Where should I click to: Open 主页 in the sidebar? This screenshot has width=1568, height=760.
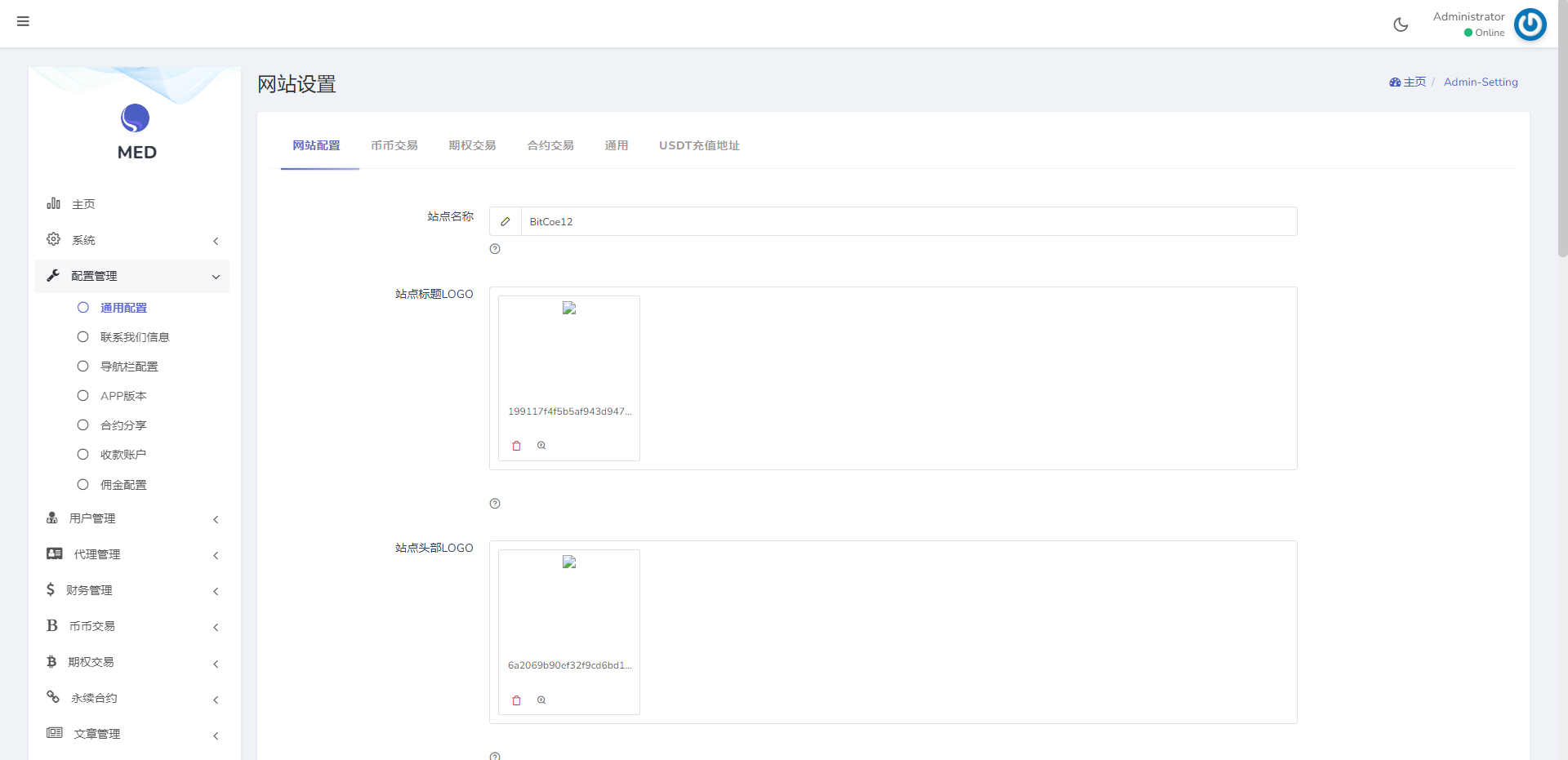(83, 204)
